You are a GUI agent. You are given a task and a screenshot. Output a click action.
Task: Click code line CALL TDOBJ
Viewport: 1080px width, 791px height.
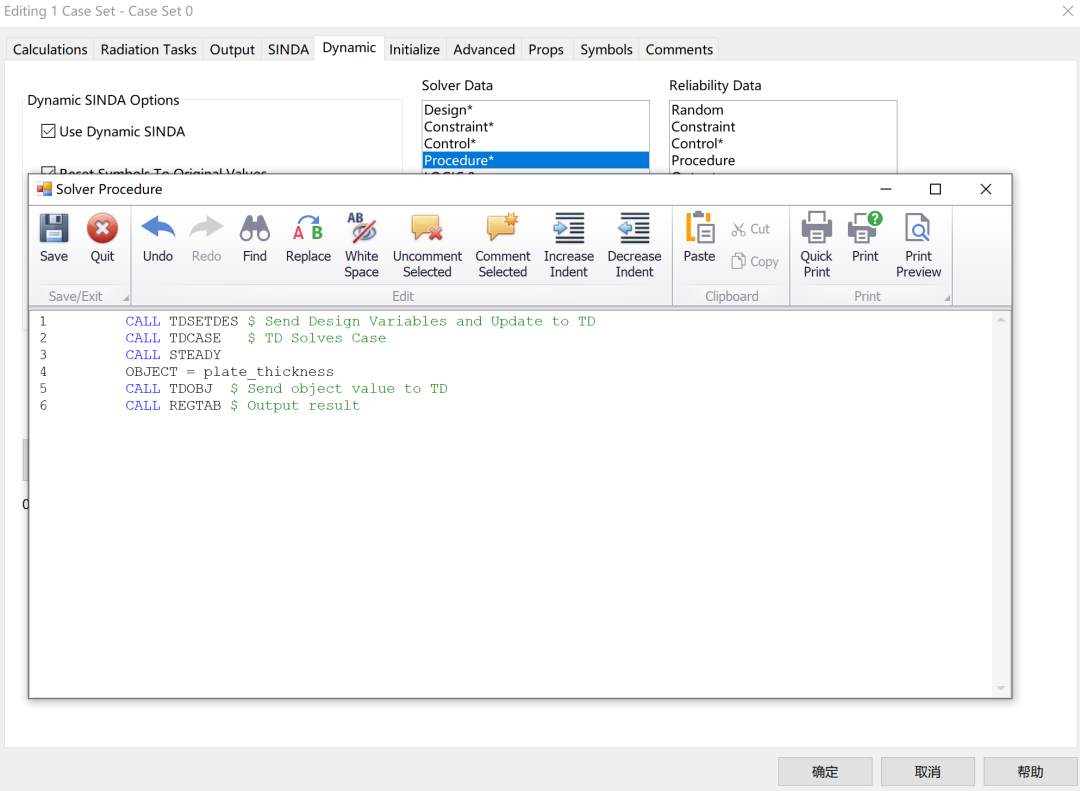tap(286, 389)
